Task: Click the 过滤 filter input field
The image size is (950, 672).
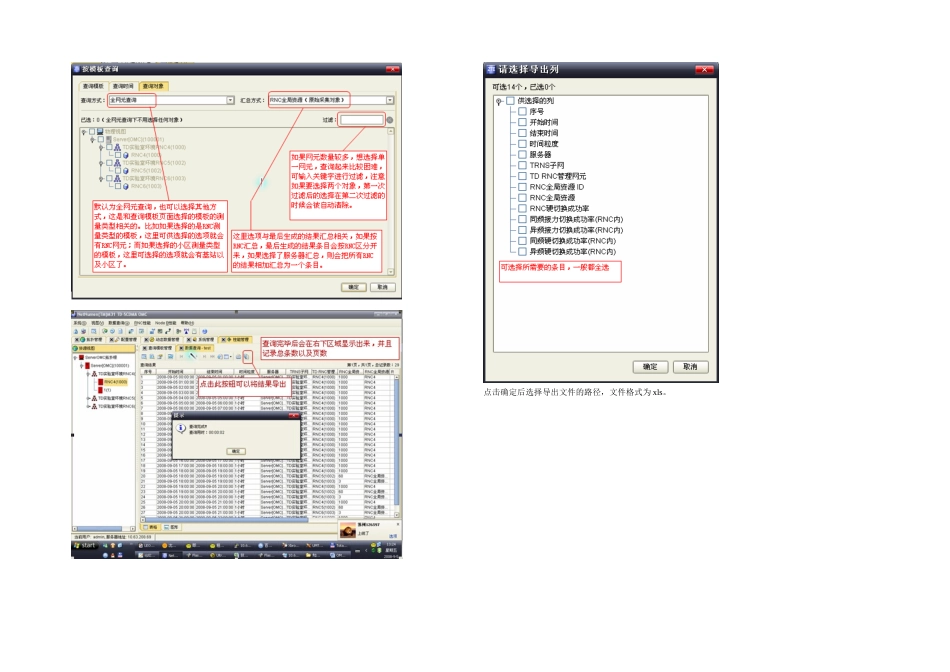Action: pos(362,120)
